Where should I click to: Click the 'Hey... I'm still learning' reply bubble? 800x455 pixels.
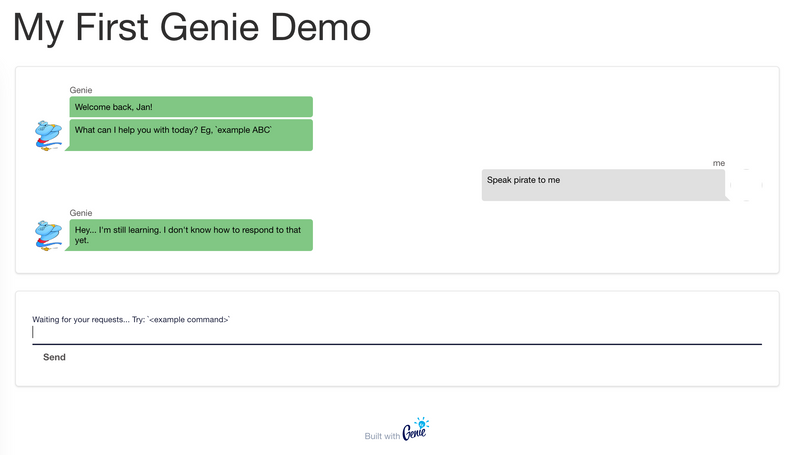point(190,235)
